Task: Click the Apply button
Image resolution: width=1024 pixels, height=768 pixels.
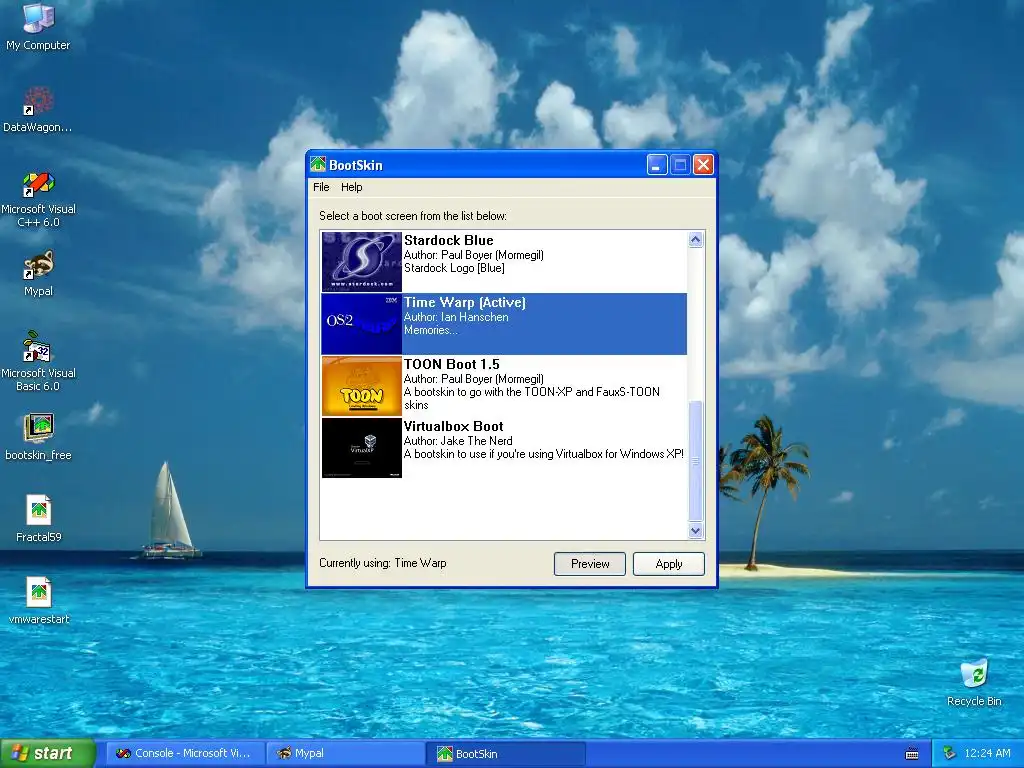Action: point(669,564)
